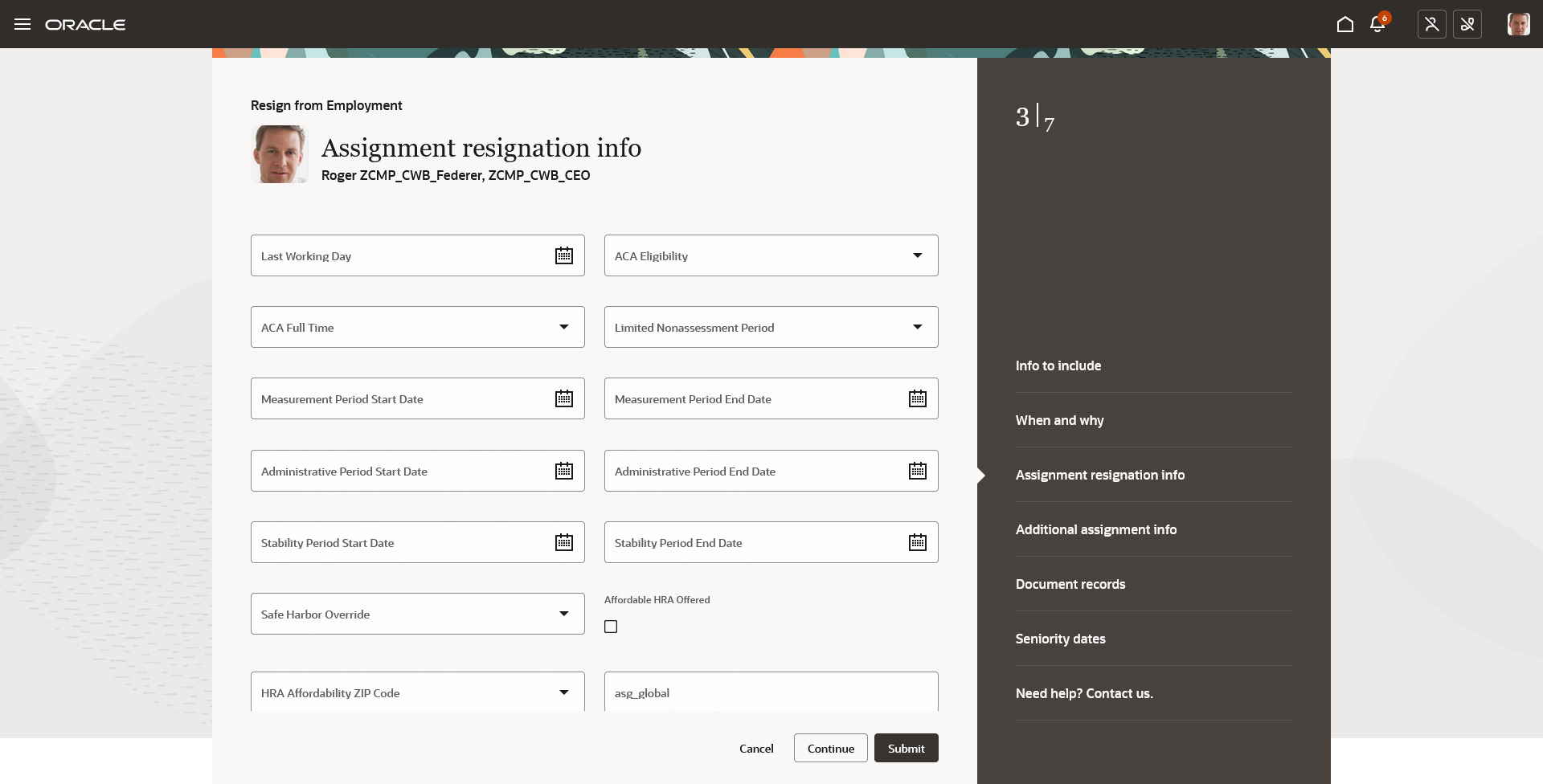Open Limited Nonassessment Period dropdown
This screenshot has height=784, width=1543.
(917, 327)
